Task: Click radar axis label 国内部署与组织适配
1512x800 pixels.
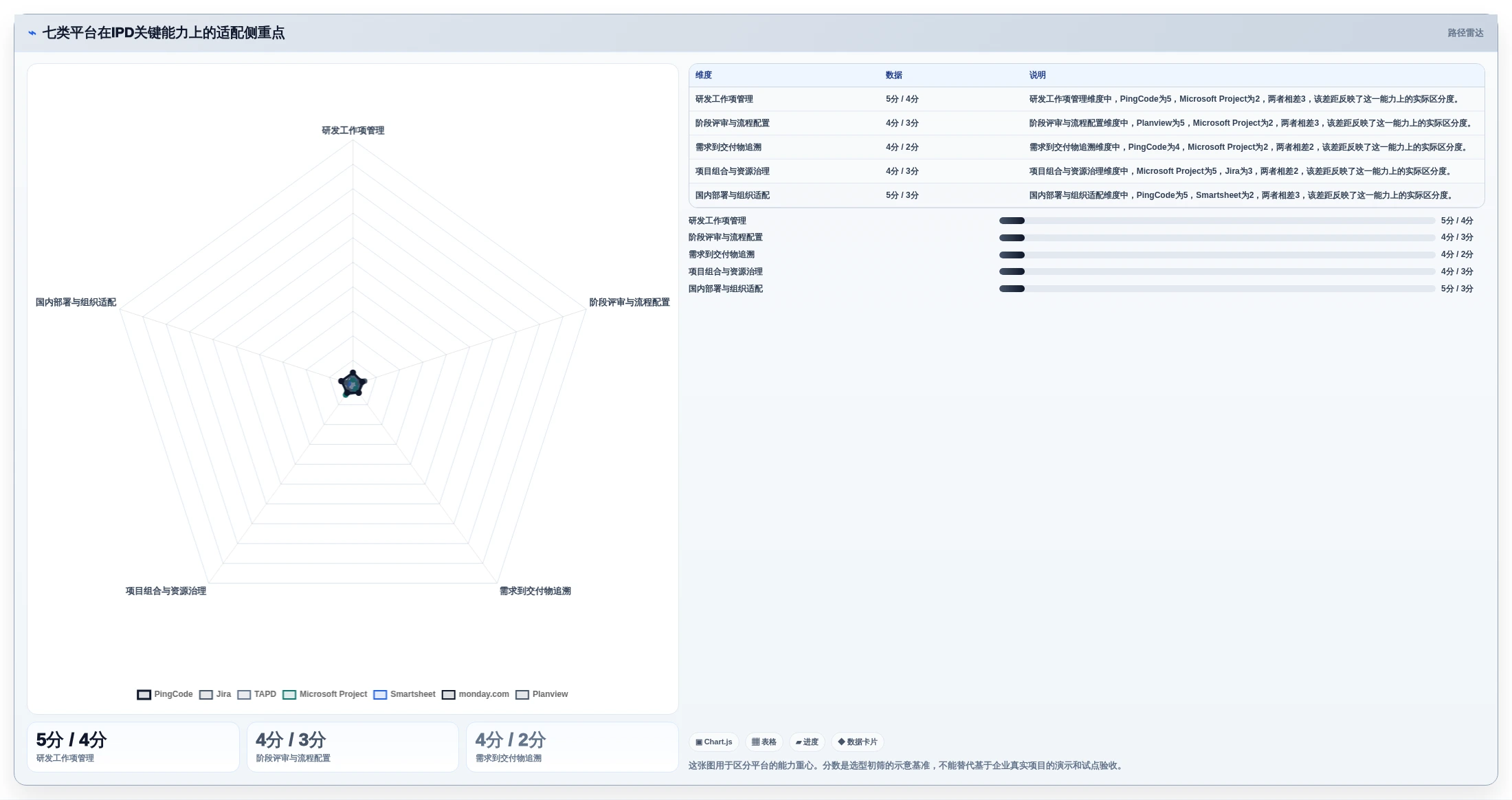Action: coord(76,302)
